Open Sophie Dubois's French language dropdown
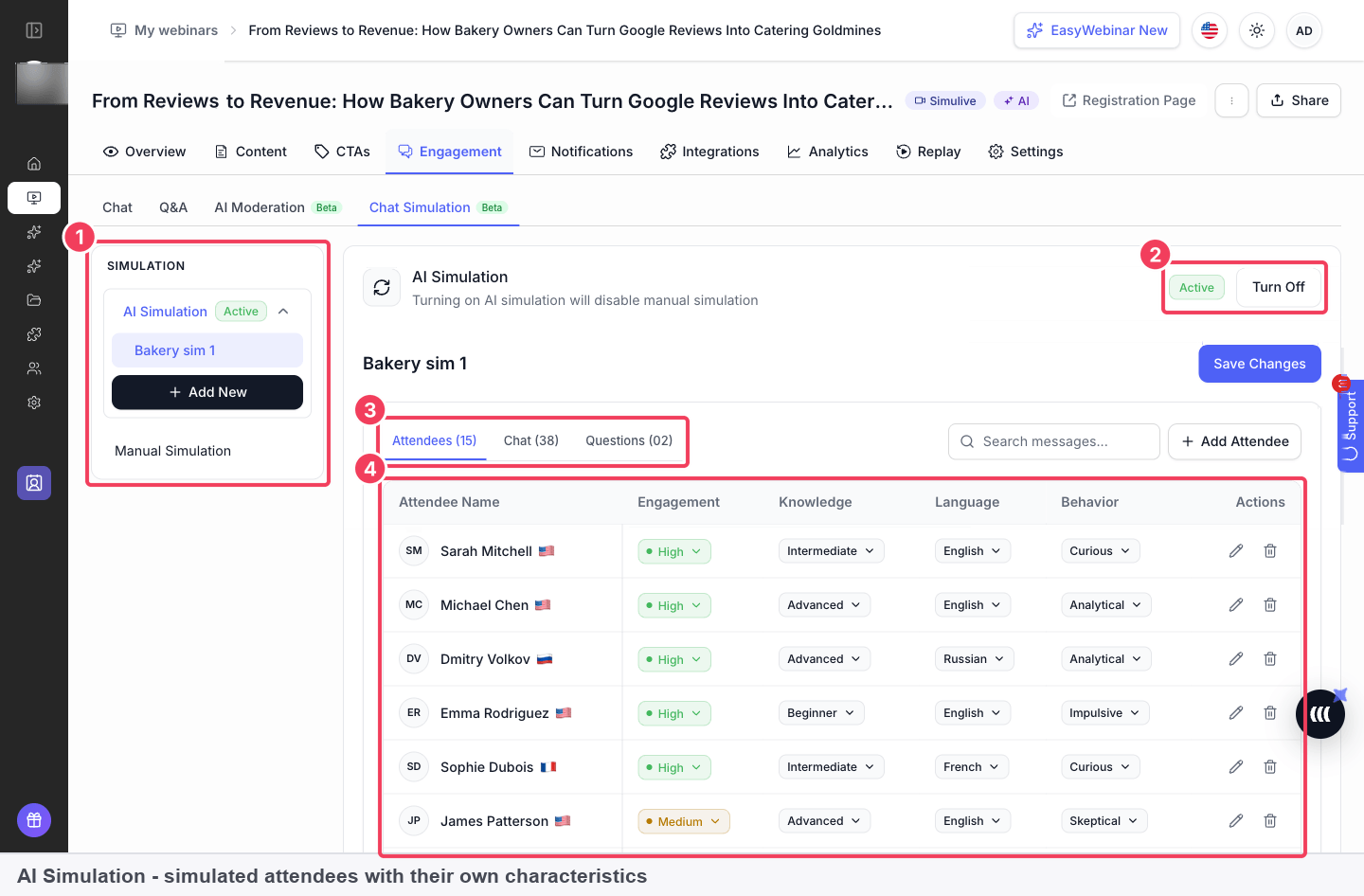 click(972, 767)
